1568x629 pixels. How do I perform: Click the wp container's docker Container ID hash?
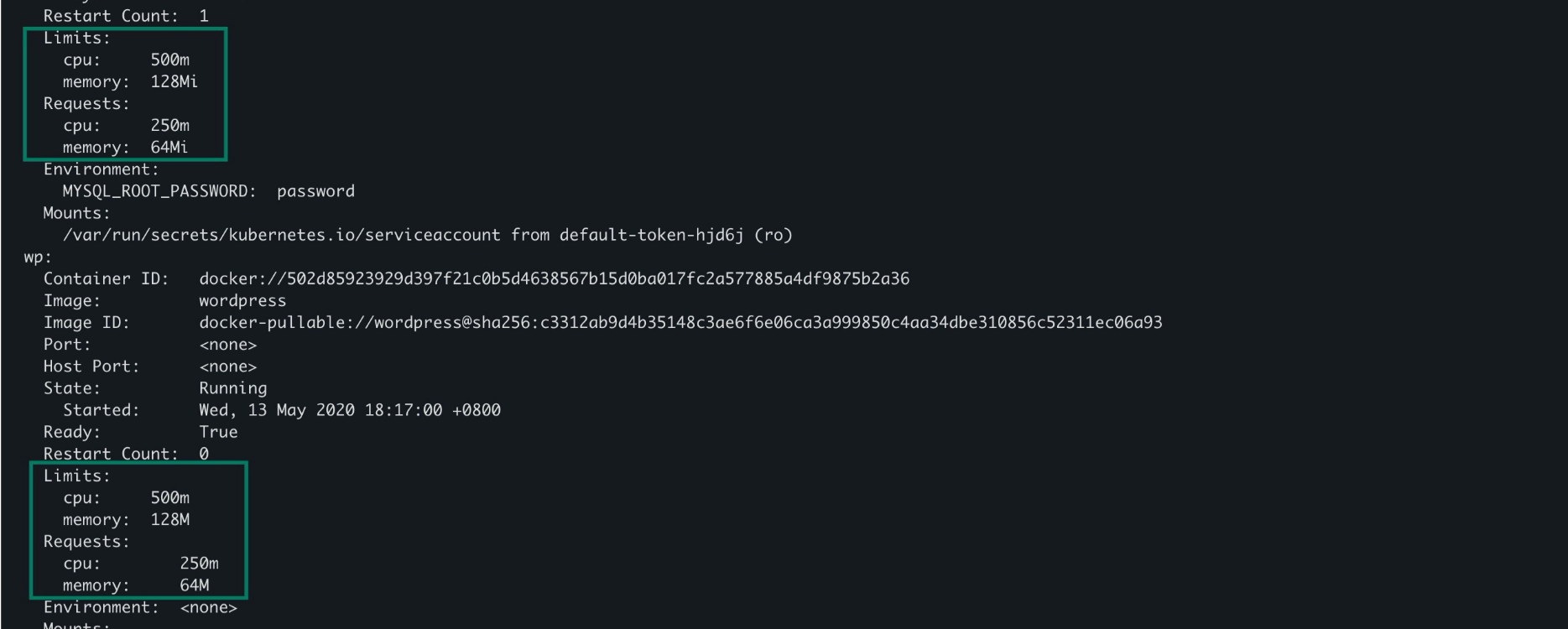(x=554, y=278)
